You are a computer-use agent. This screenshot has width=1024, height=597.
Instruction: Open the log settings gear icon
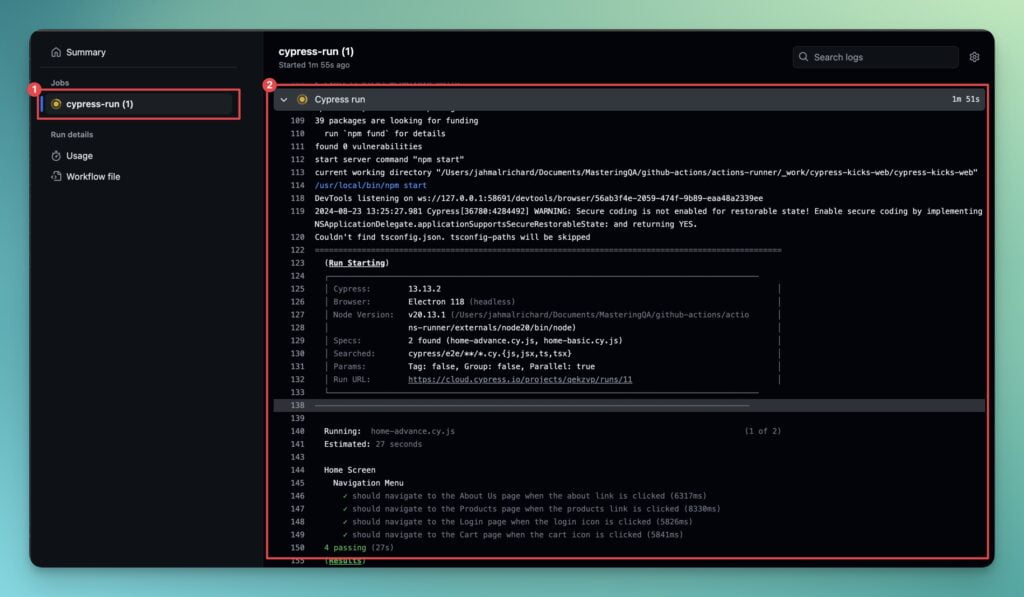coord(974,57)
